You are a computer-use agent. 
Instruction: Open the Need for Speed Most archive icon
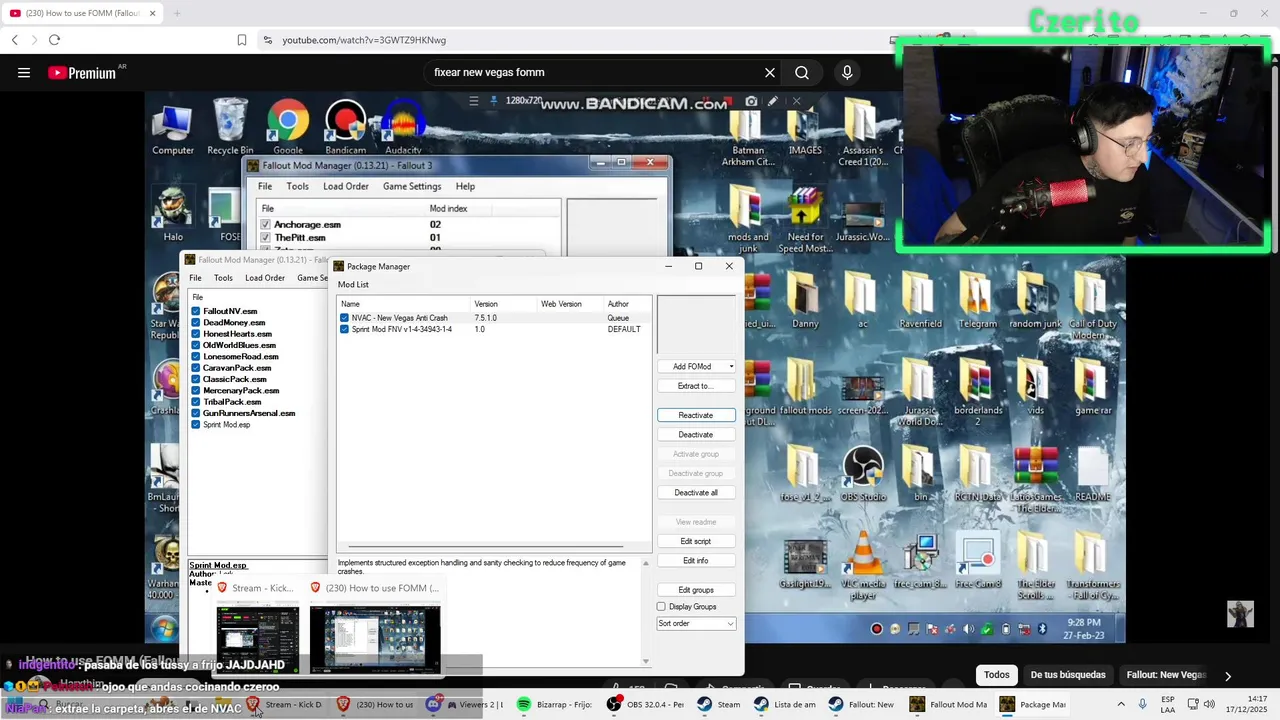coord(805,219)
